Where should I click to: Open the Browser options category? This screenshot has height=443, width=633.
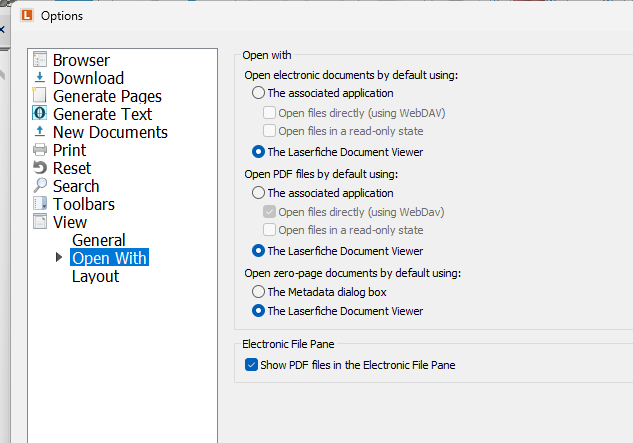point(81,60)
